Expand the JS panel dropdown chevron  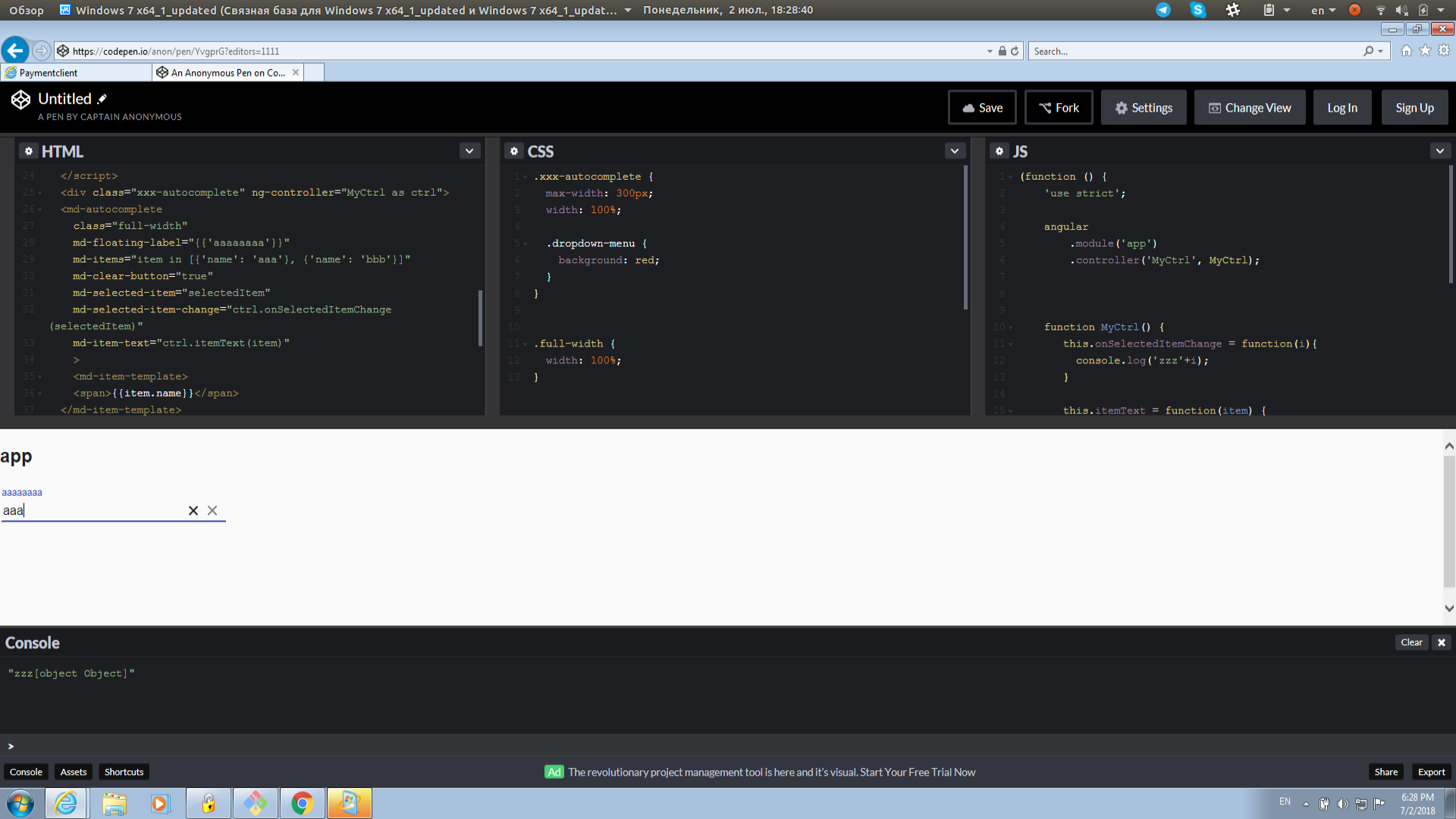[1440, 151]
